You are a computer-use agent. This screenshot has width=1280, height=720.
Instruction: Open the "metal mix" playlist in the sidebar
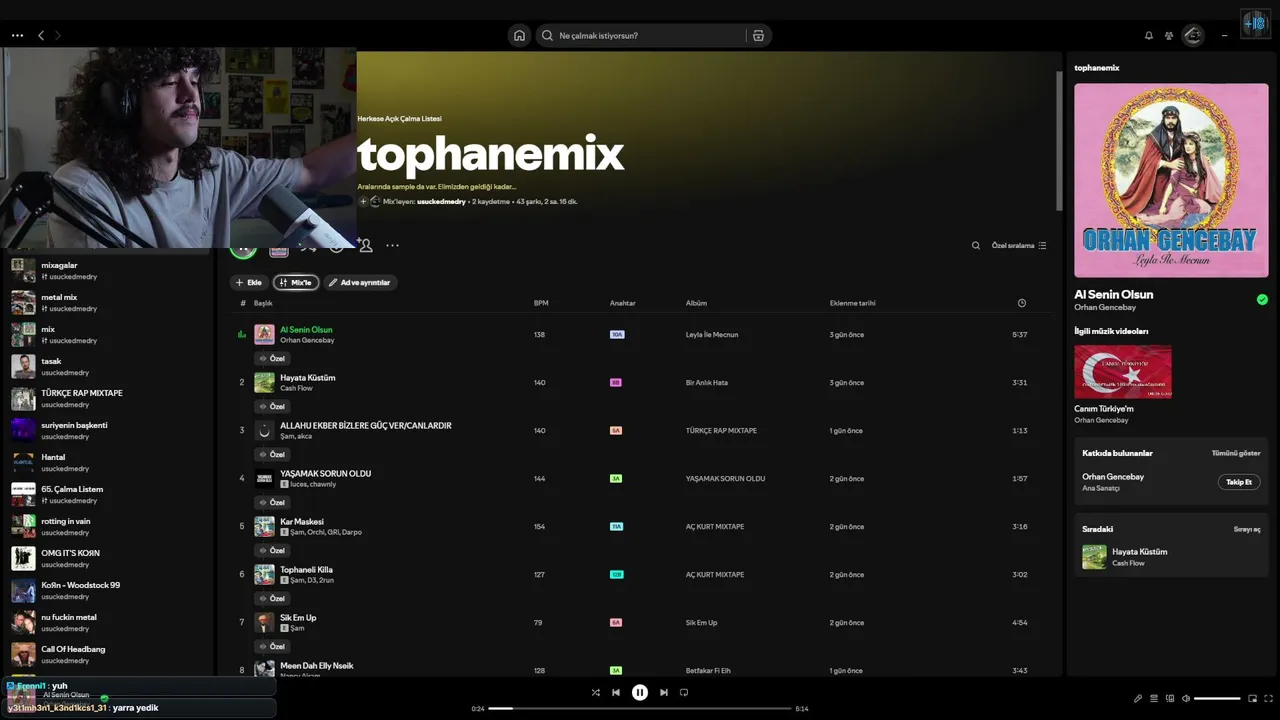pyautogui.click(x=107, y=302)
